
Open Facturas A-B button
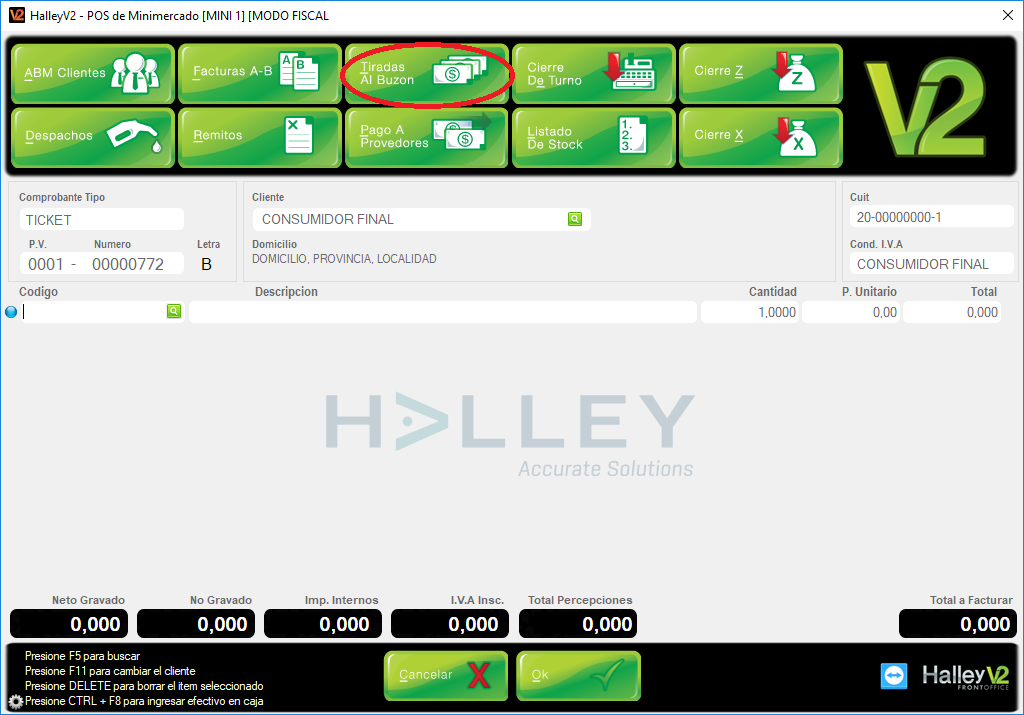pos(260,73)
